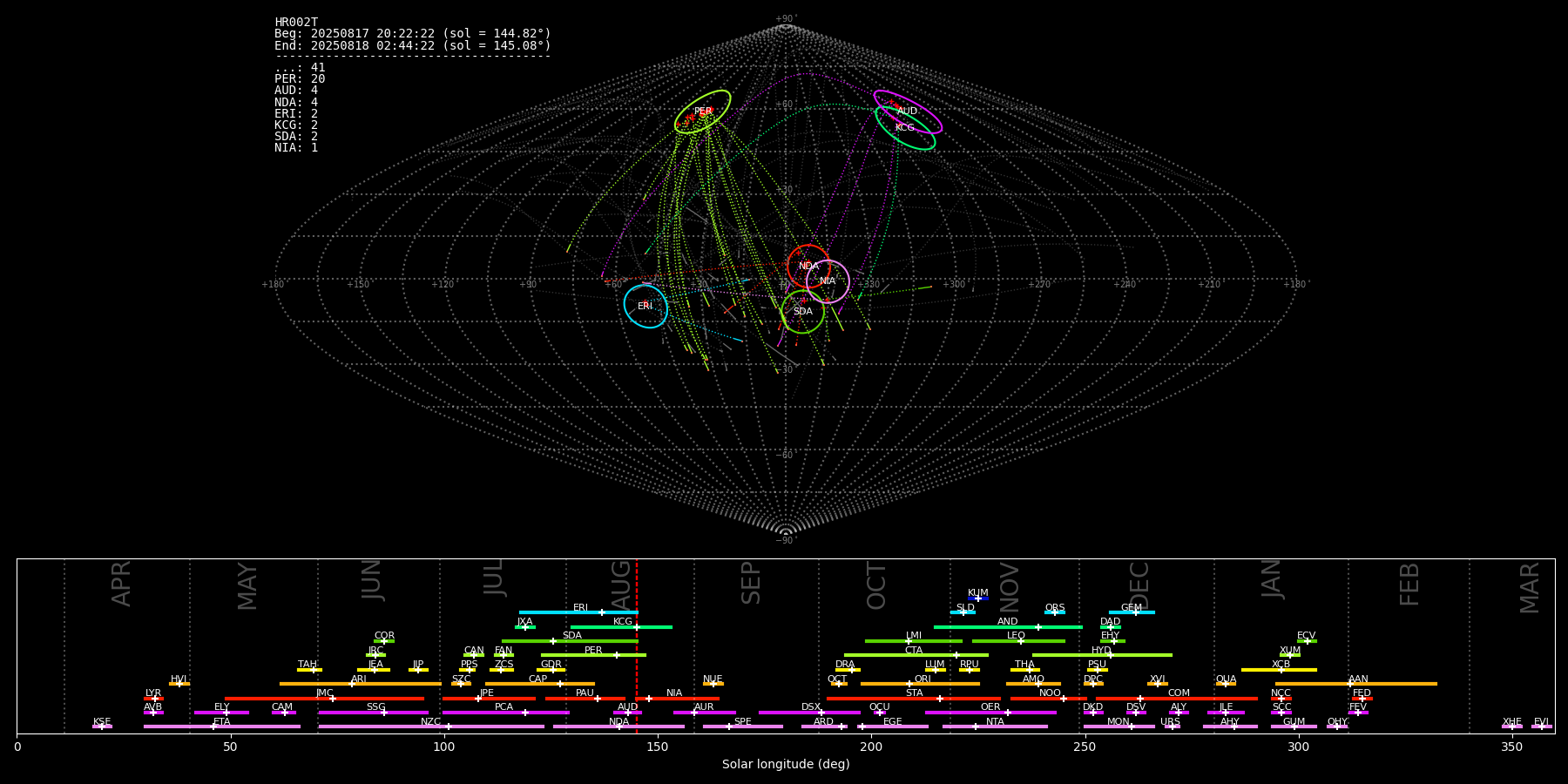Click the ARI shower bar in the timeline
This screenshot has height=784, width=1568.
point(360,684)
